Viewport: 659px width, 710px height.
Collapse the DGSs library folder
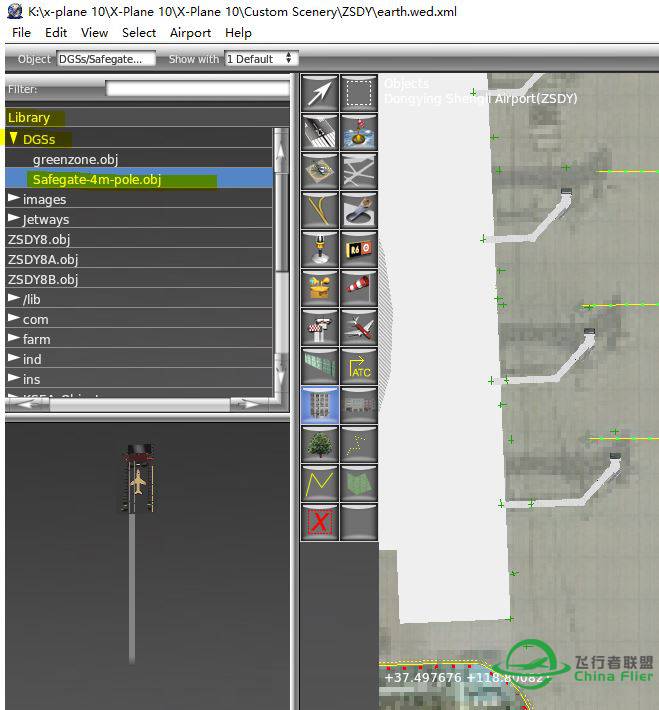[x=14, y=139]
